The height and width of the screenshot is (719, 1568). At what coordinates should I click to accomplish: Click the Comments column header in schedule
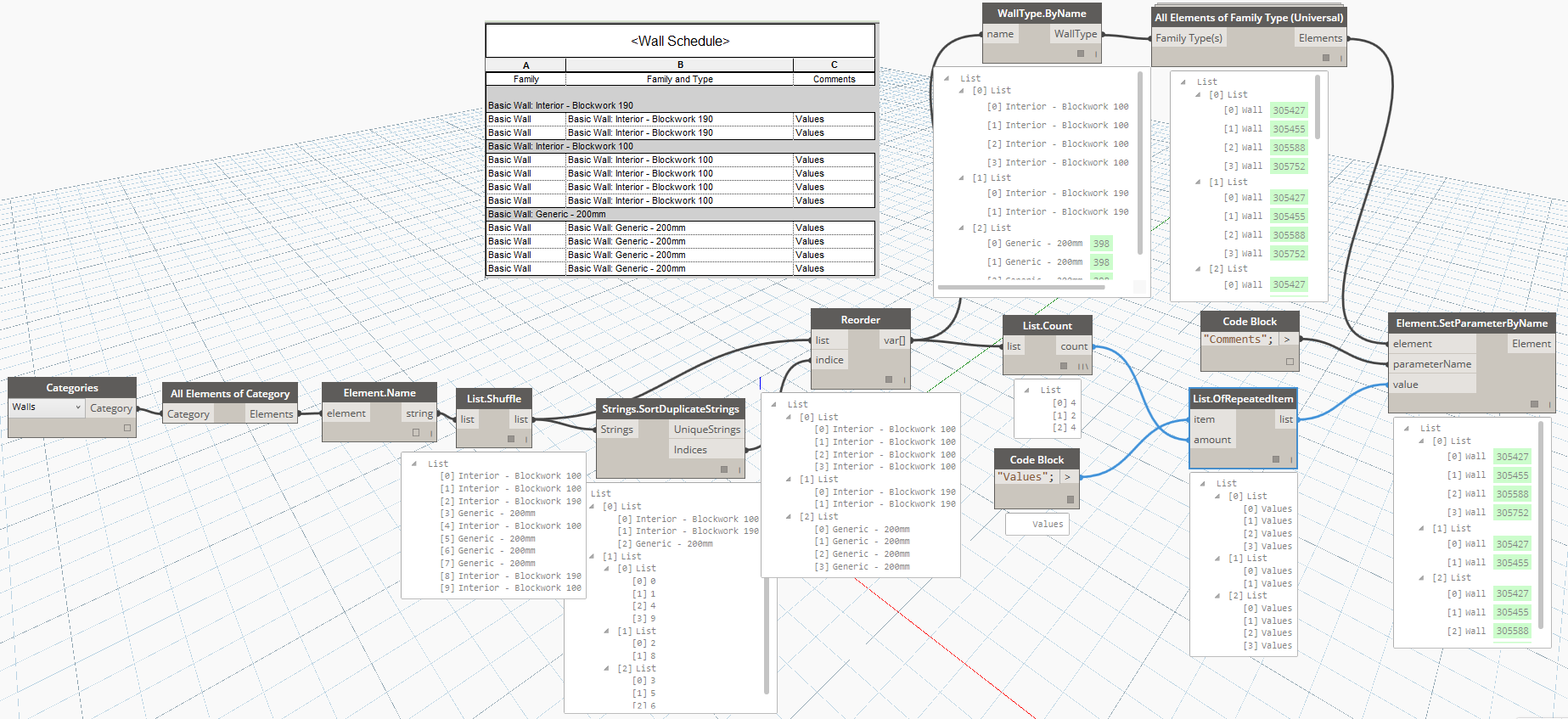tap(834, 79)
